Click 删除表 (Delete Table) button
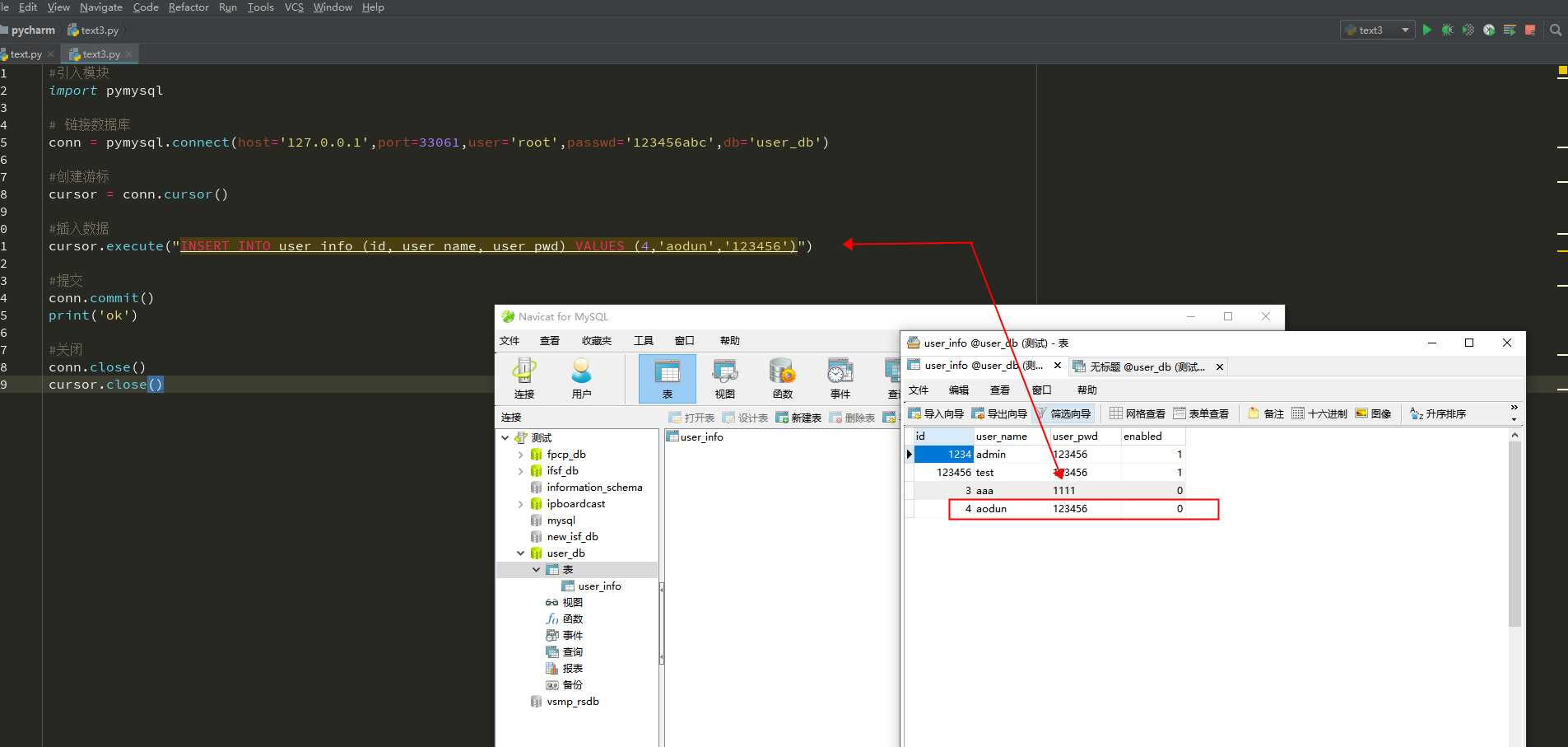 point(853,418)
